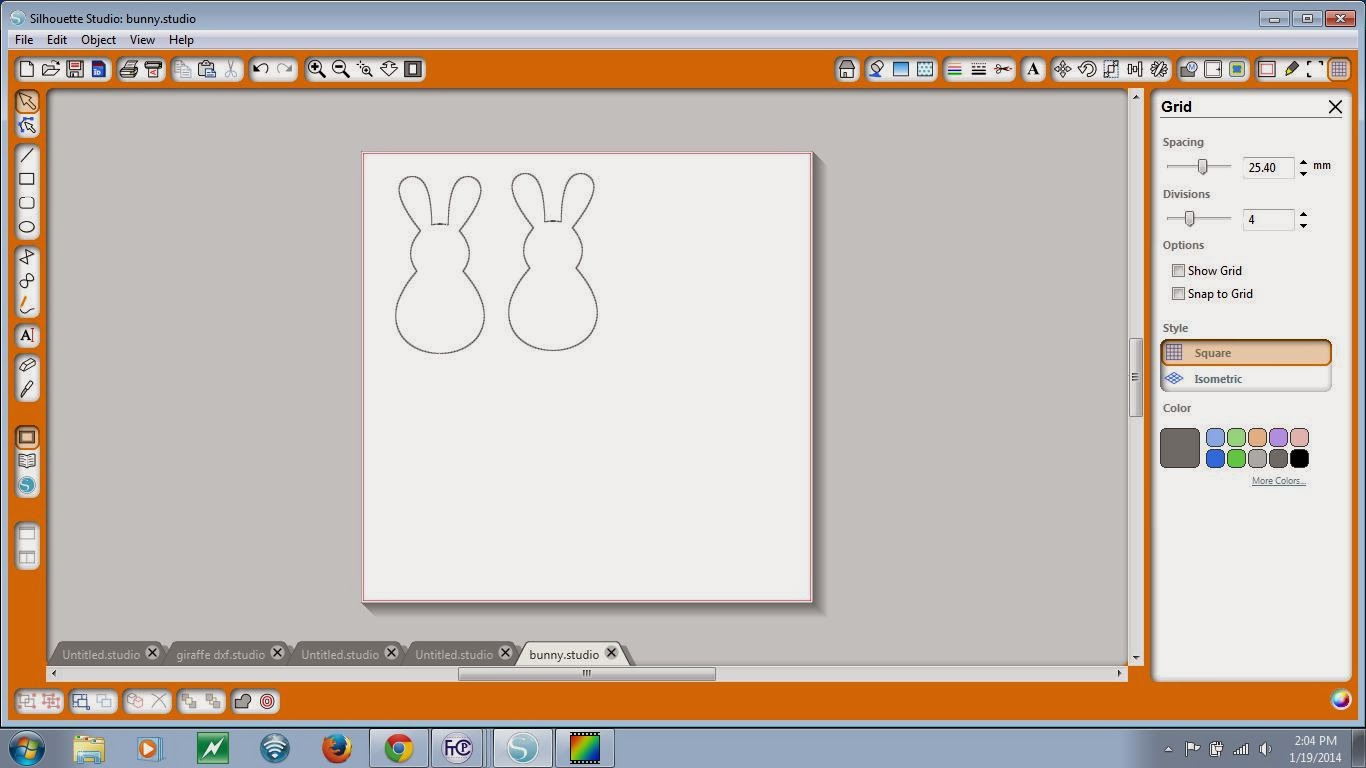Image resolution: width=1366 pixels, height=768 pixels.
Task: Open the Cut Style scissors icon
Action: coord(1003,69)
